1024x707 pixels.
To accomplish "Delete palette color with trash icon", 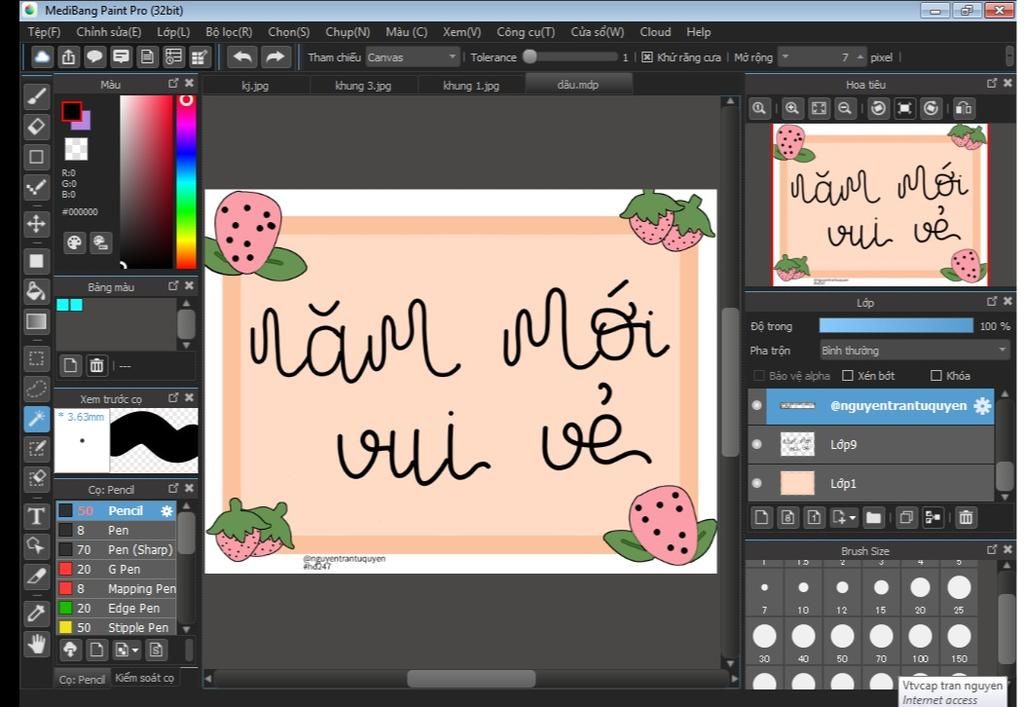I will coord(97,366).
